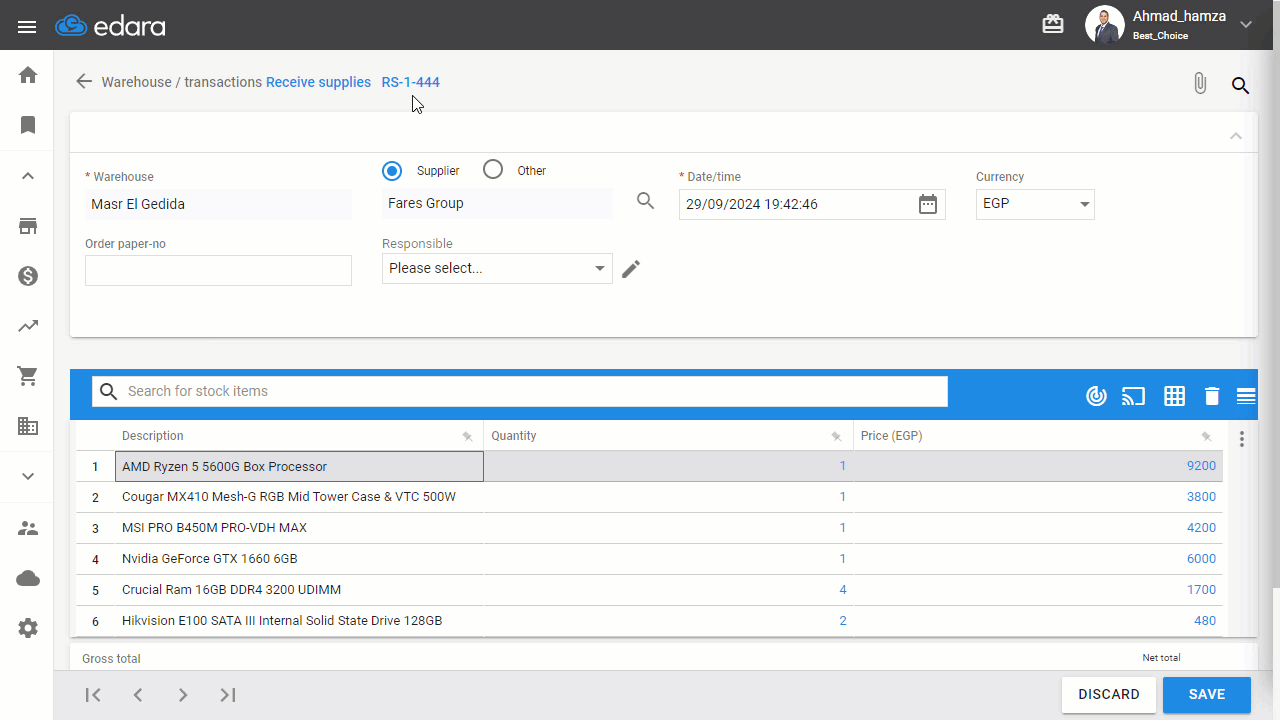Select Cougar MX410 Mesh-G case row
Viewport: 1280px width, 720px height.
coord(650,497)
